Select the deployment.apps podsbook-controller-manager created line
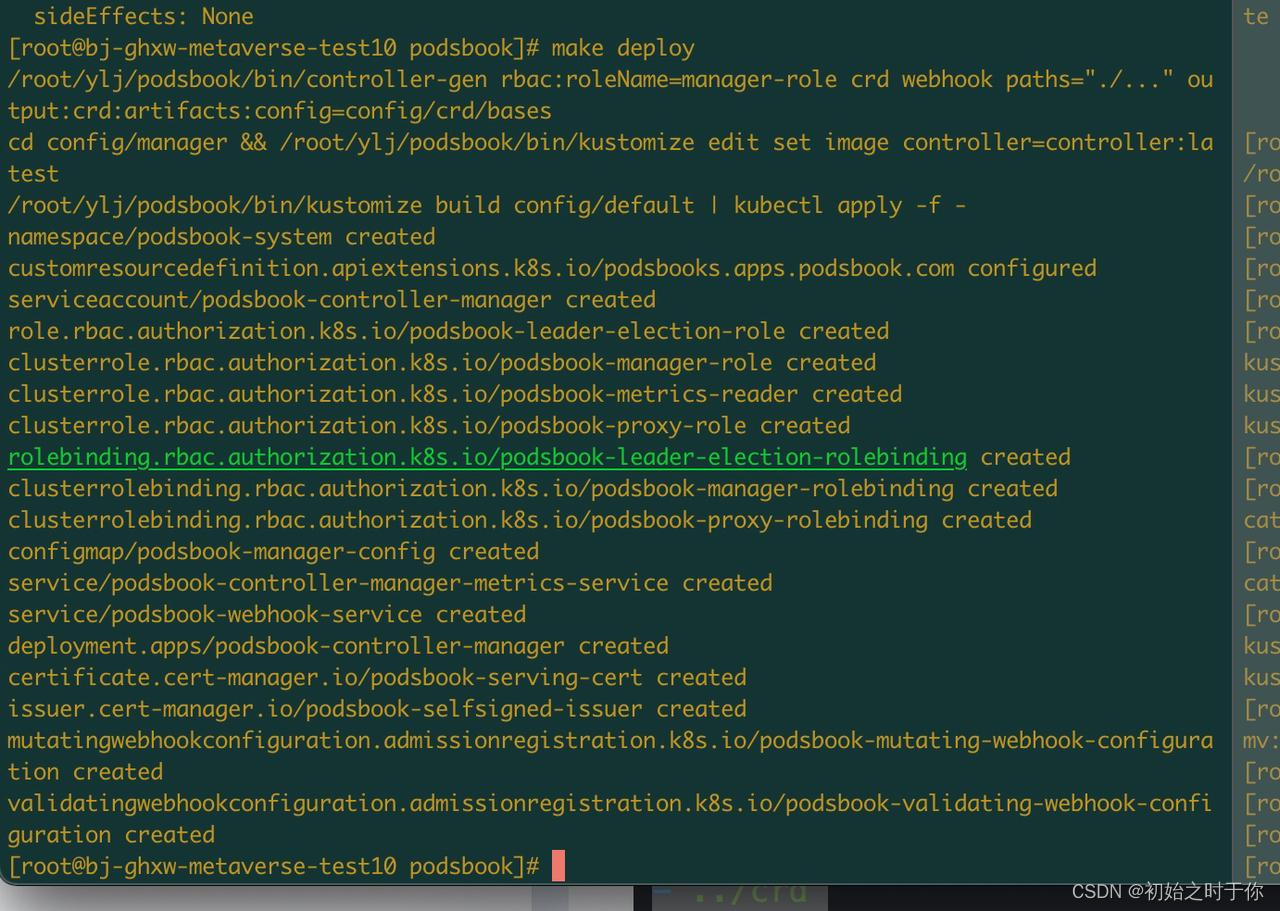The height and width of the screenshot is (911, 1280). (x=338, y=646)
